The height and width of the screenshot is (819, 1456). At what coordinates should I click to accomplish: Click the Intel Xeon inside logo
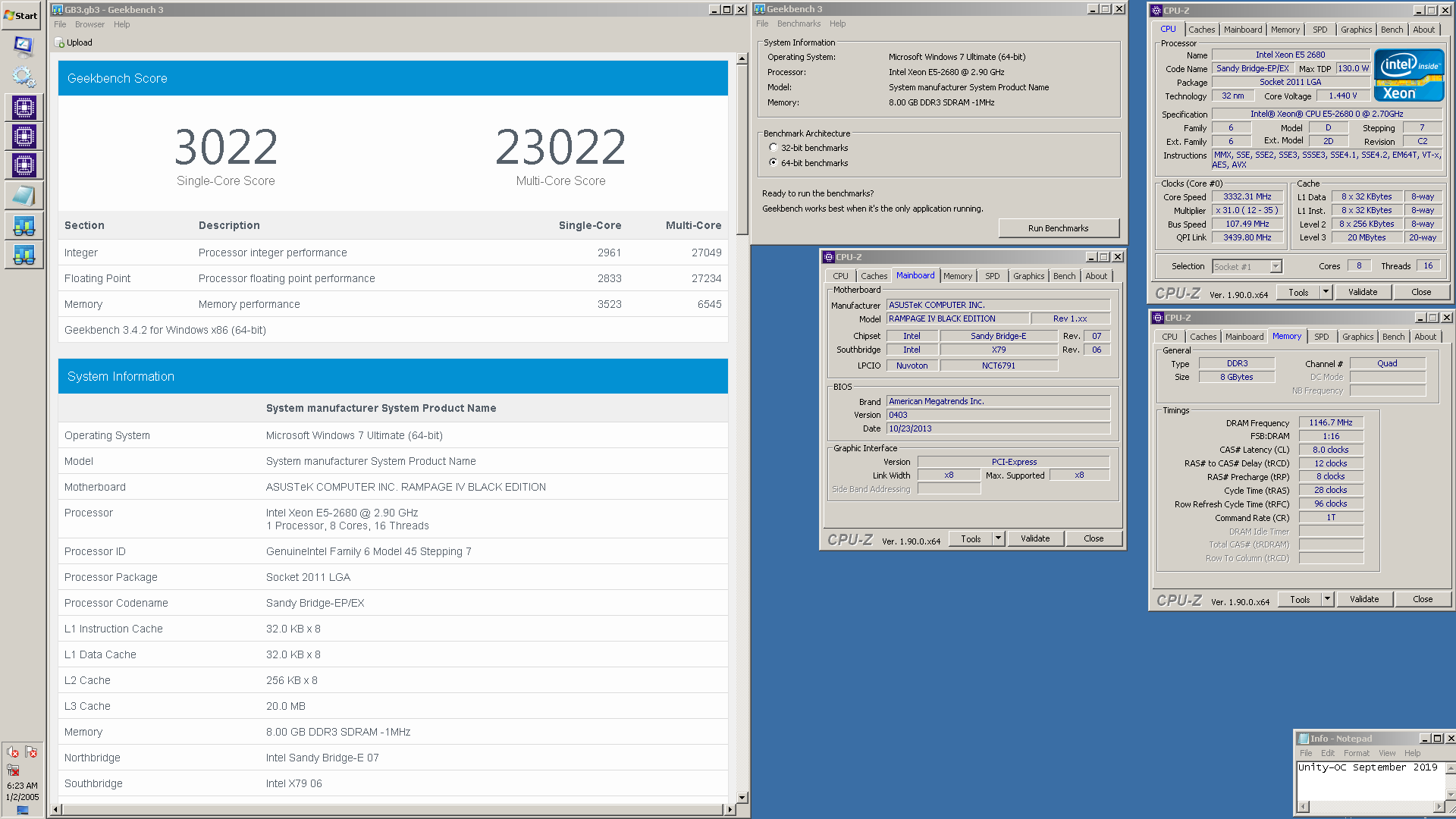pyautogui.click(x=1409, y=75)
